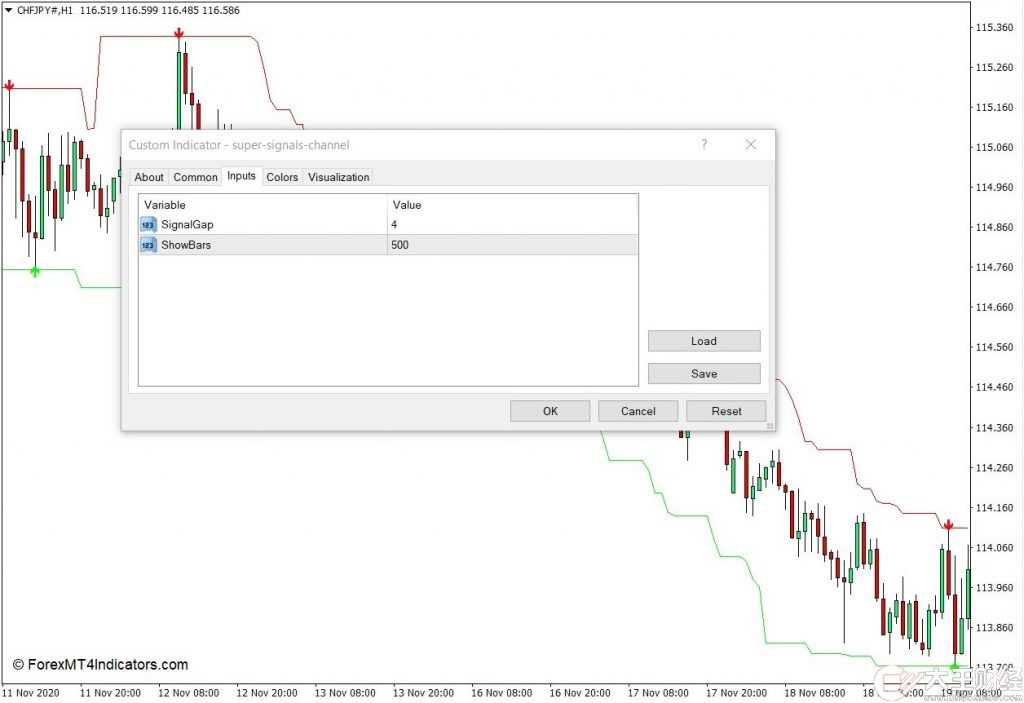1024x703 pixels.
Task: Click the CHFJPY chart menu triangle
Action: pyautogui.click(x=8, y=10)
